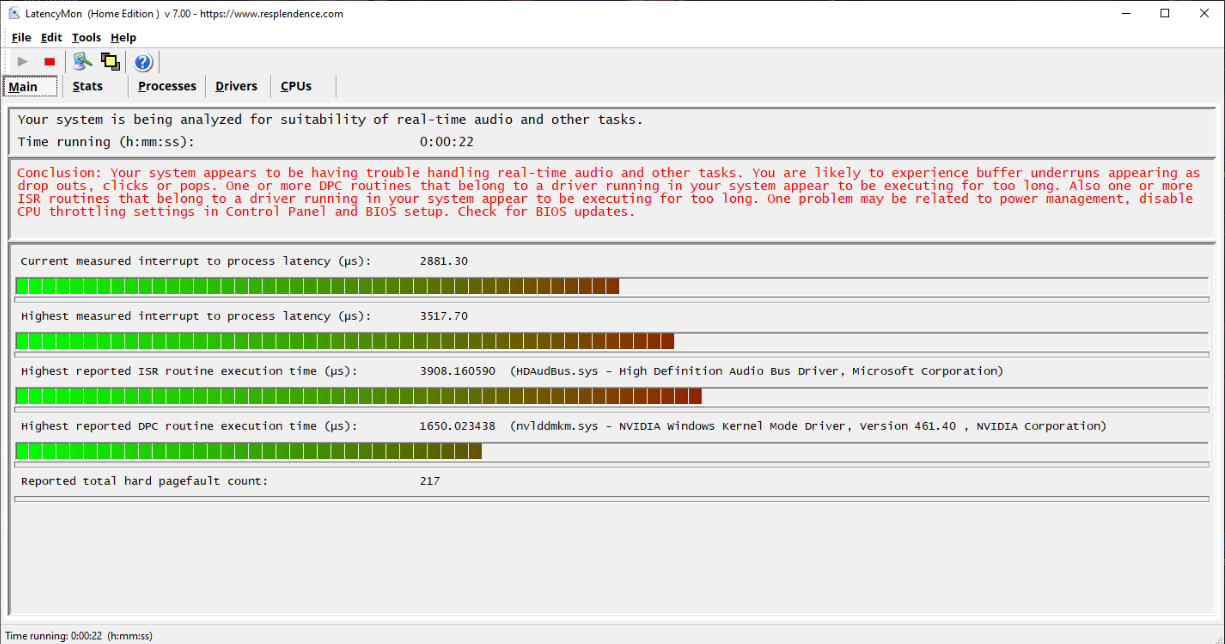Open the Tools menu
Screen dimensions: 1225x644
click(86, 38)
